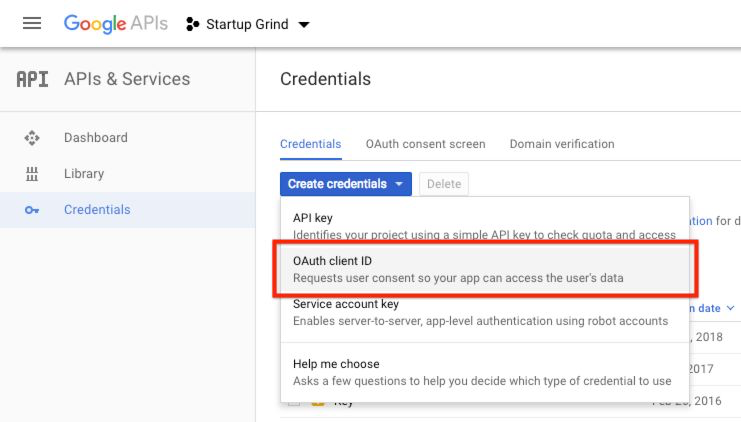The width and height of the screenshot is (741, 422).
Task: Click the key icon beside Credentials
Action: tap(32, 210)
